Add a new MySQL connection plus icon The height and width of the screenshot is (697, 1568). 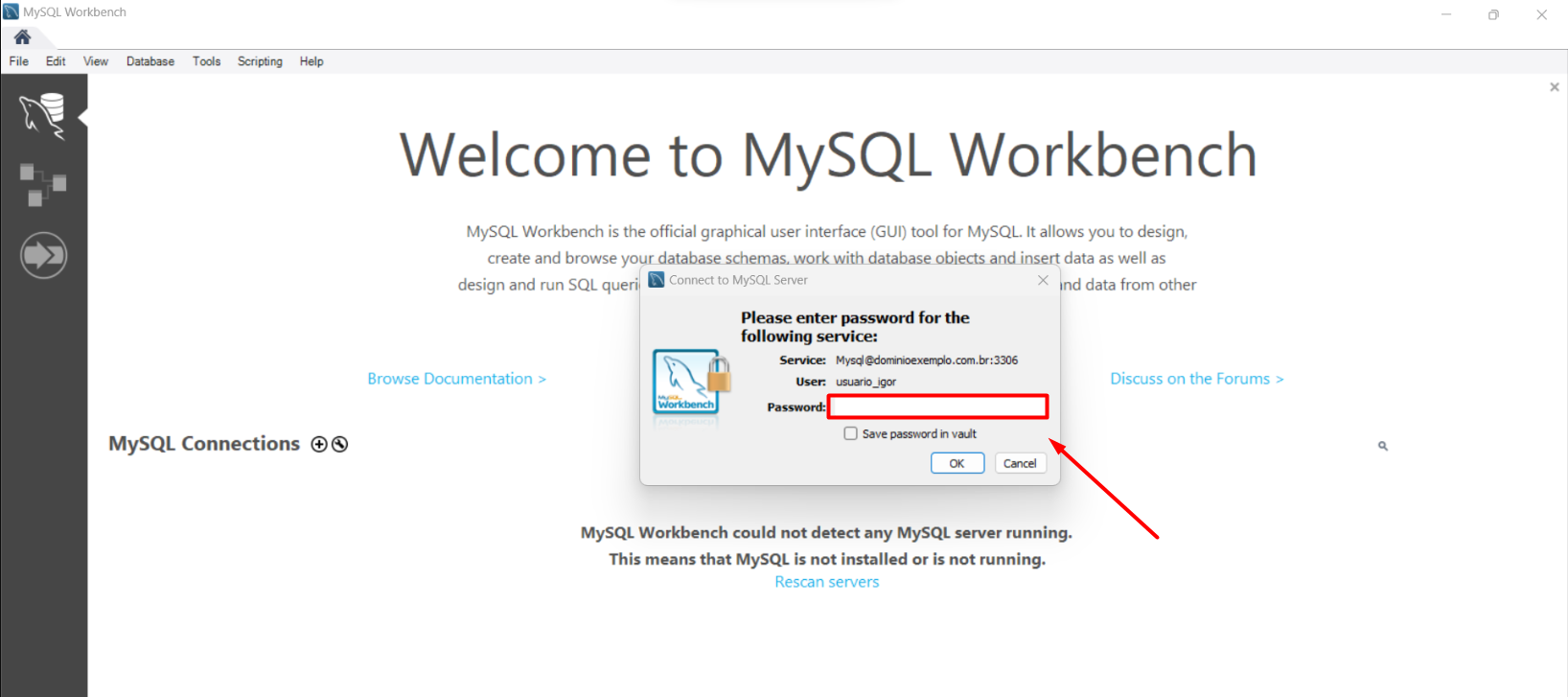pyautogui.click(x=319, y=444)
